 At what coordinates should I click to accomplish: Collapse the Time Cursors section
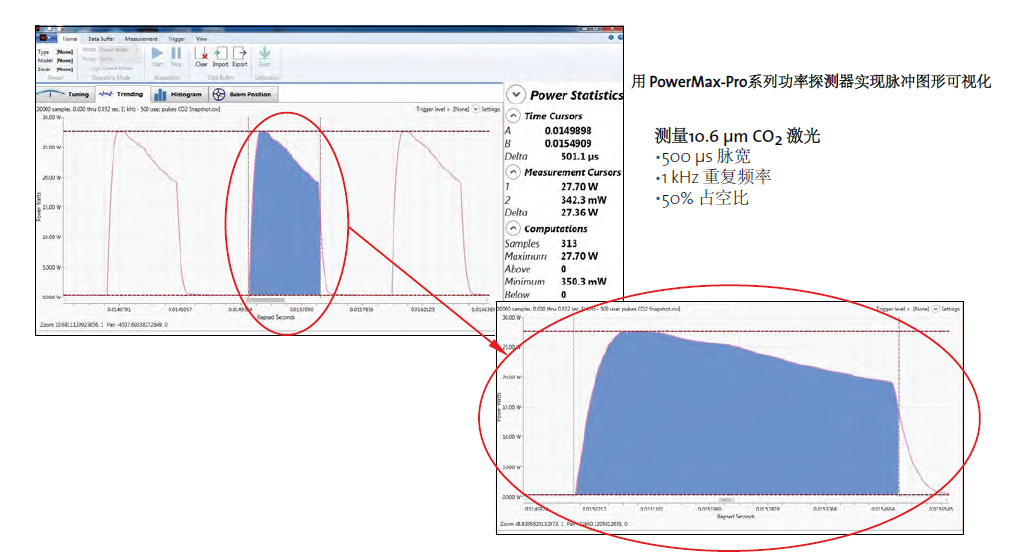tap(513, 116)
